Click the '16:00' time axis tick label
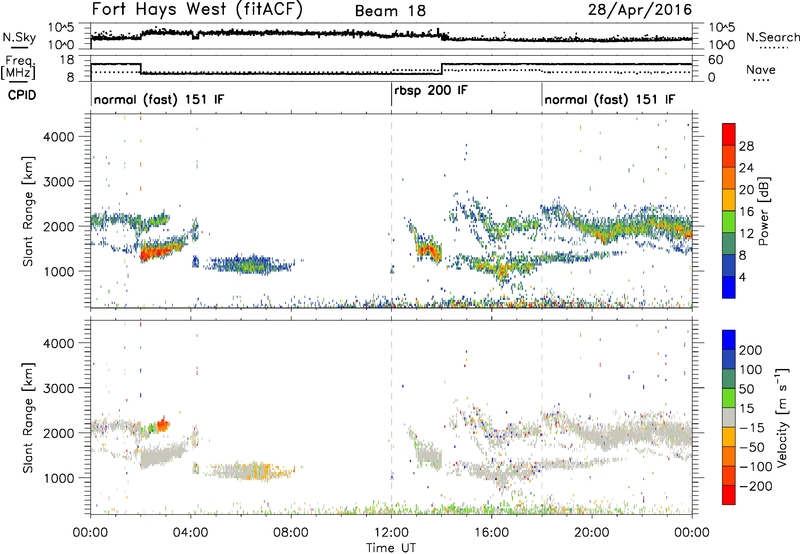Screen dimensions: 800x554 [491, 533]
